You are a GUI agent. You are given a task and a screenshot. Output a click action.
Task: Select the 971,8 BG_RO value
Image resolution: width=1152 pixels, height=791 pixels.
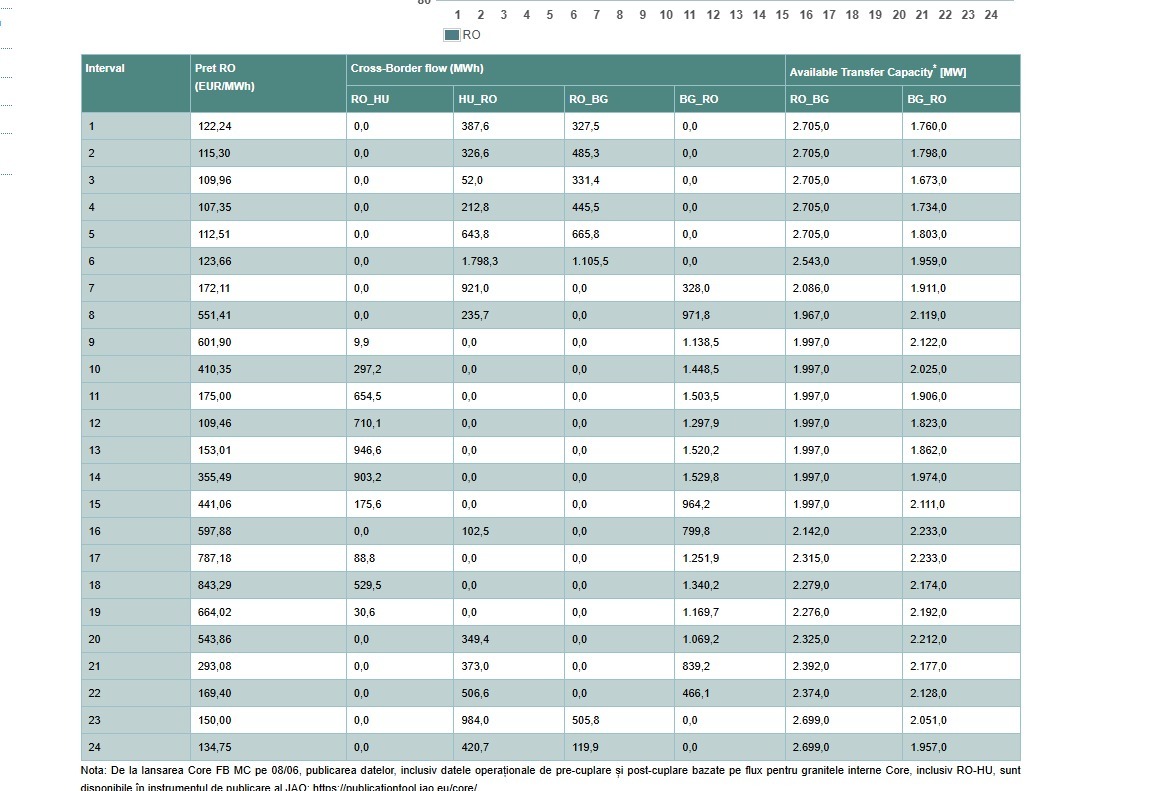click(x=696, y=315)
